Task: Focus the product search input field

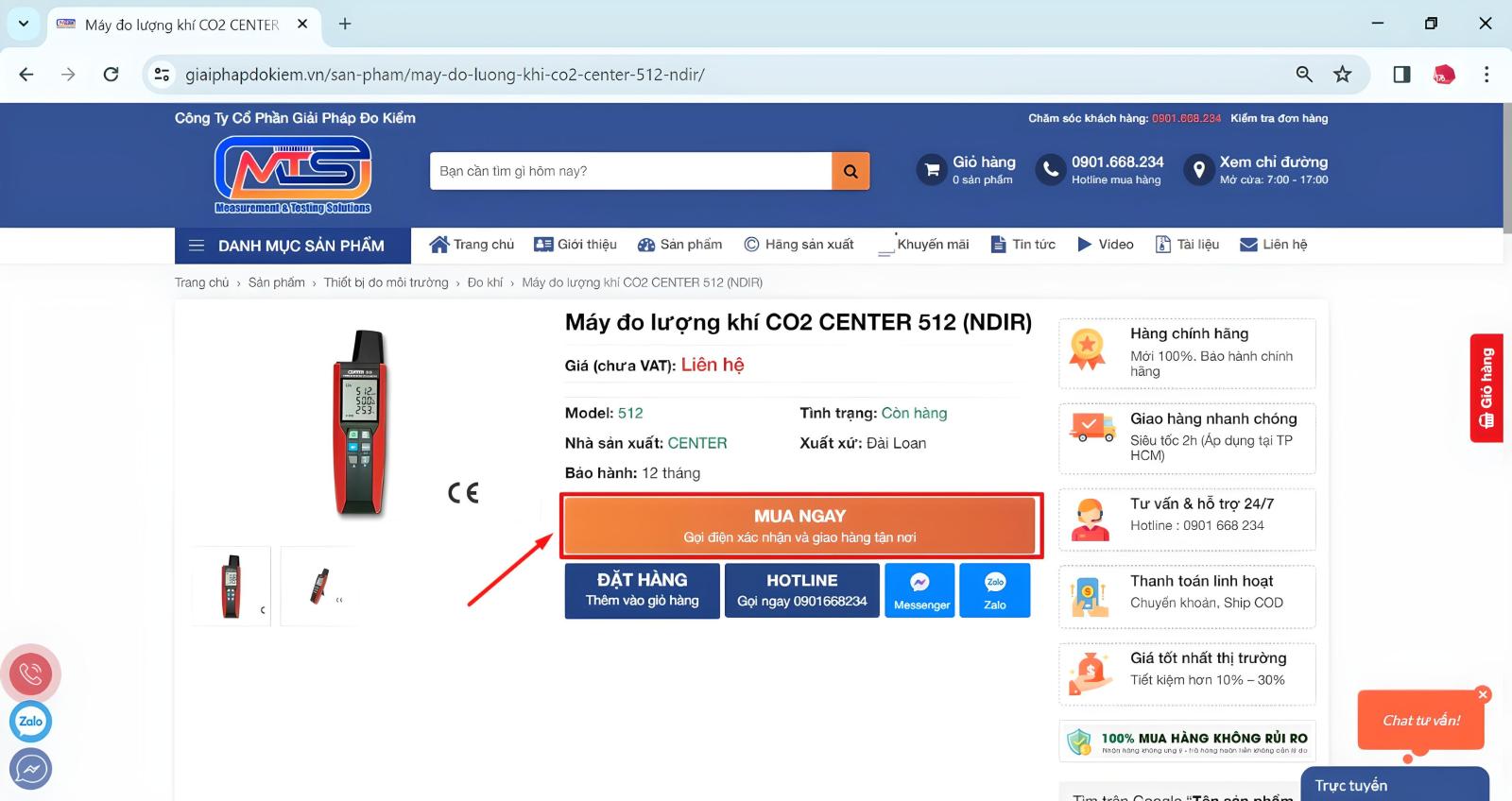Action: [630, 171]
